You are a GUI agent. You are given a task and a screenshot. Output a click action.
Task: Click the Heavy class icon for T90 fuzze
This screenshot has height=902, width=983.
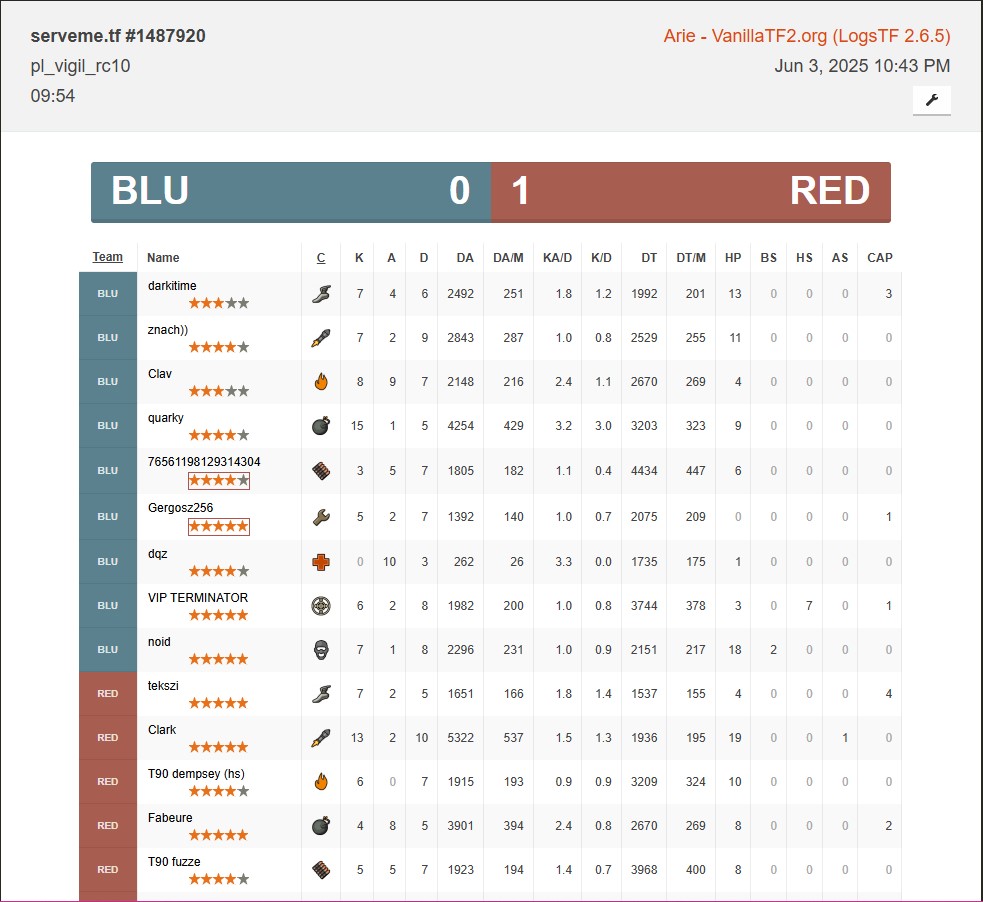point(320,870)
